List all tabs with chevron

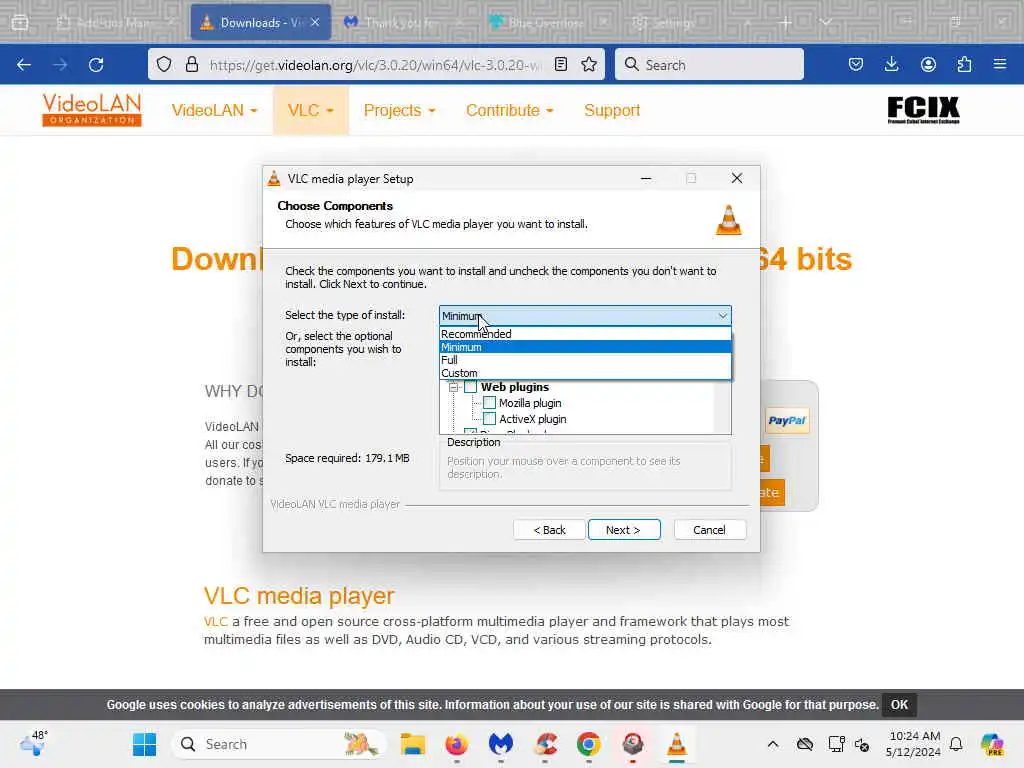coord(826,23)
